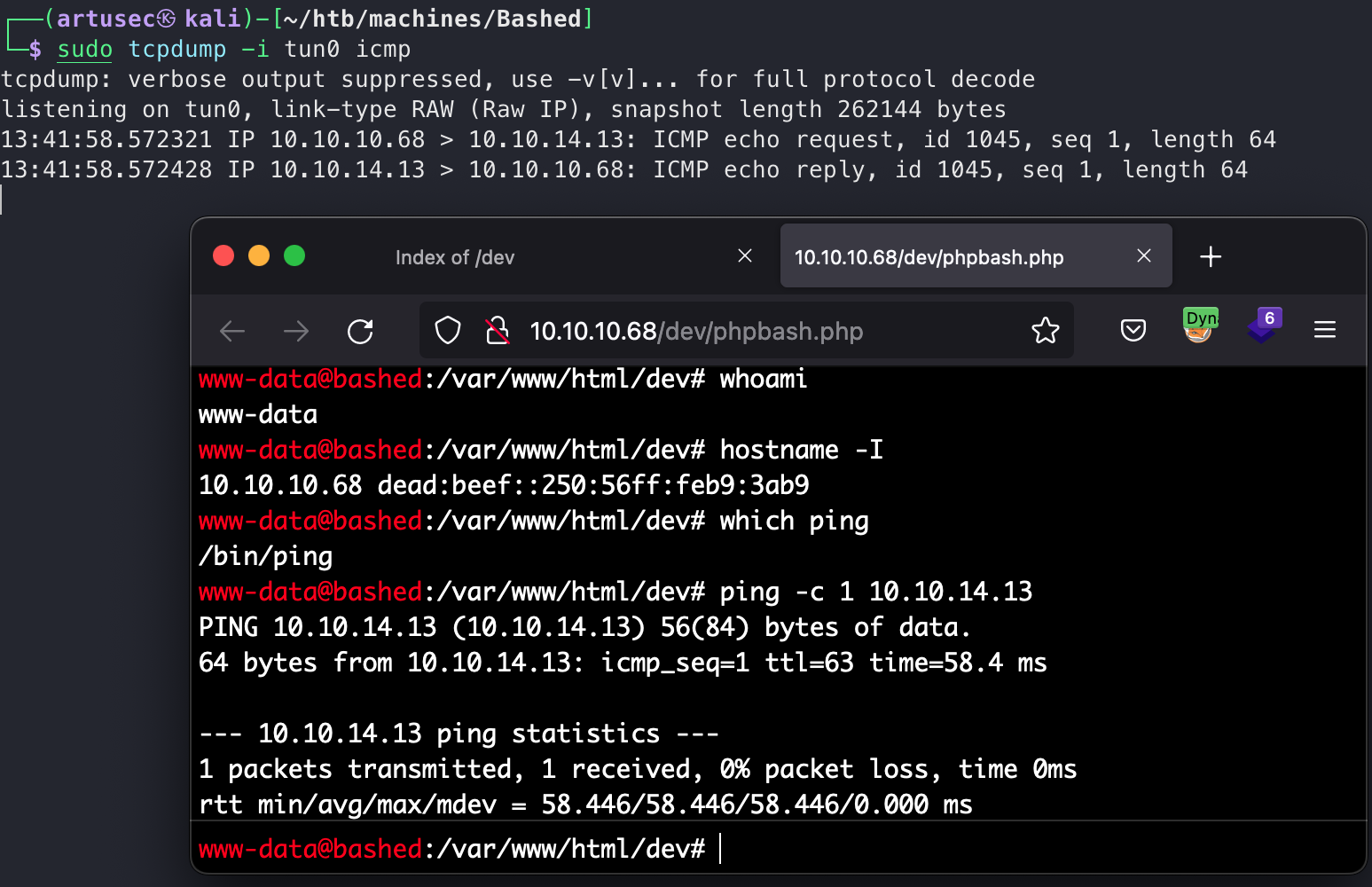The height and width of the screenshot is (887, 1372).
Task: Click the browser Back arrow button
Action: point(232,332)
